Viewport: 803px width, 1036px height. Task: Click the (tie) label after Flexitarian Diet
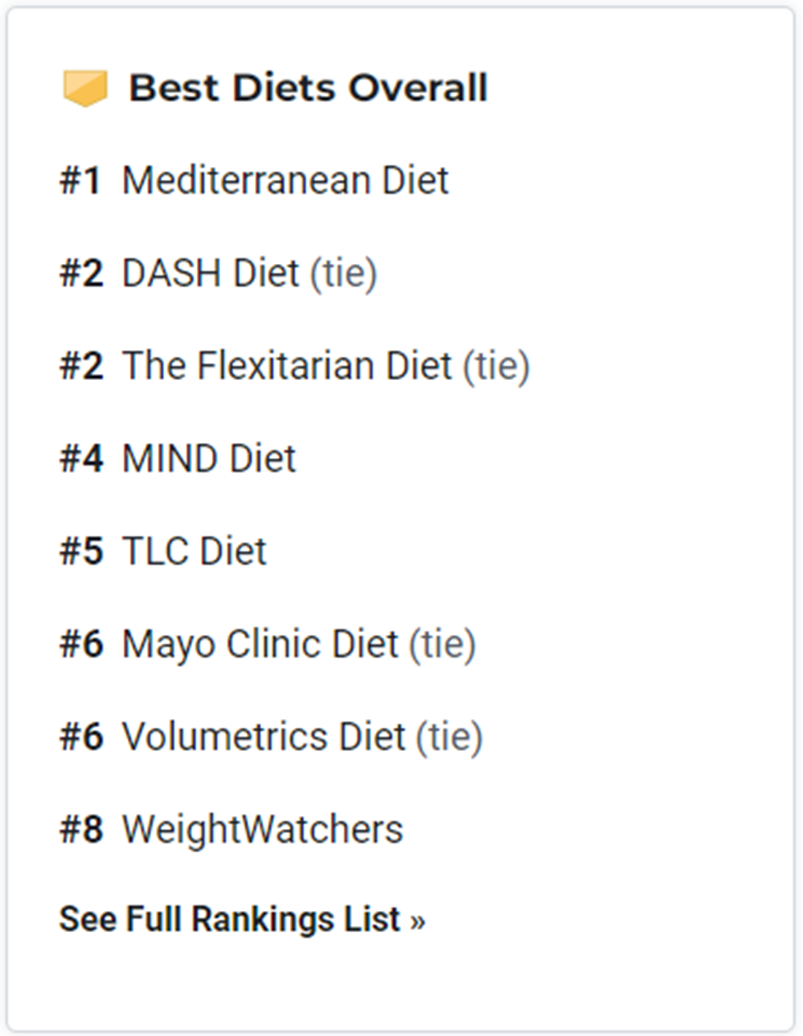point(496,367)
